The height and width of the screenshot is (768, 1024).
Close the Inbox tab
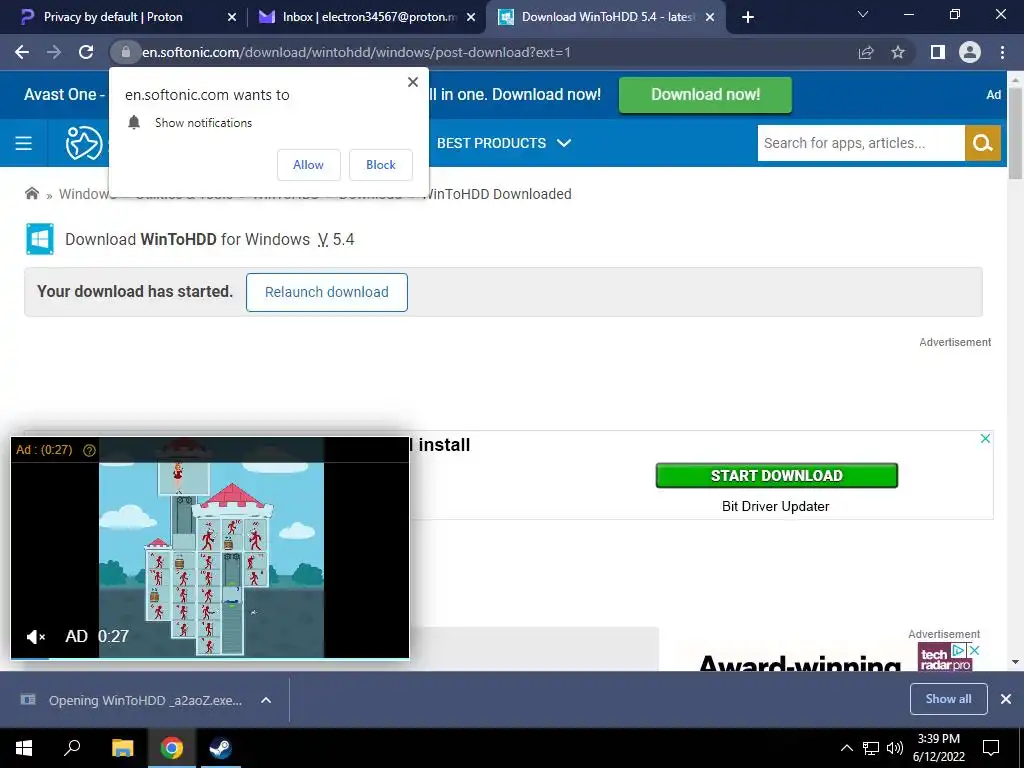tap(471, 18)
